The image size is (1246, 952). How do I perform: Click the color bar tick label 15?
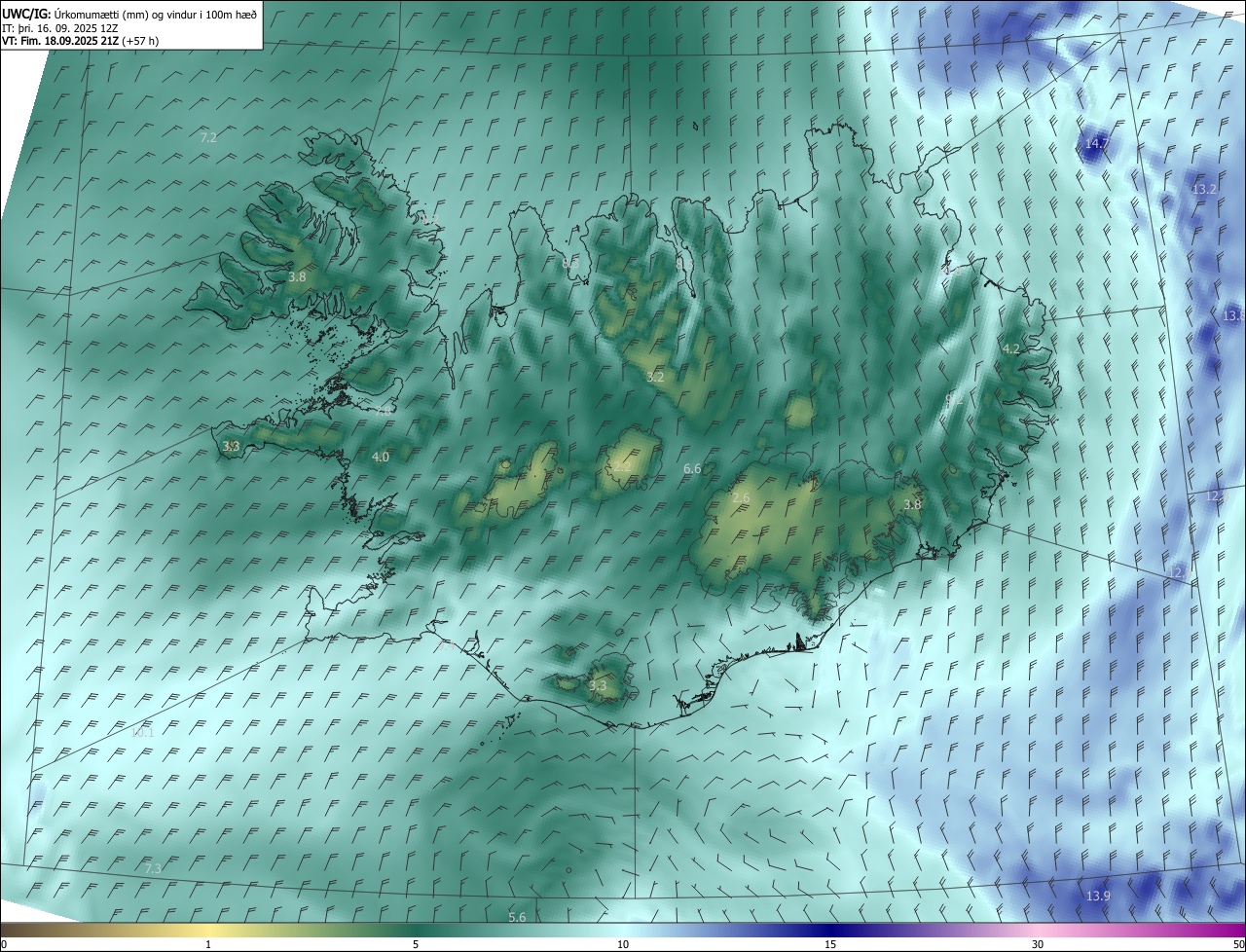(x=830, y=944)
